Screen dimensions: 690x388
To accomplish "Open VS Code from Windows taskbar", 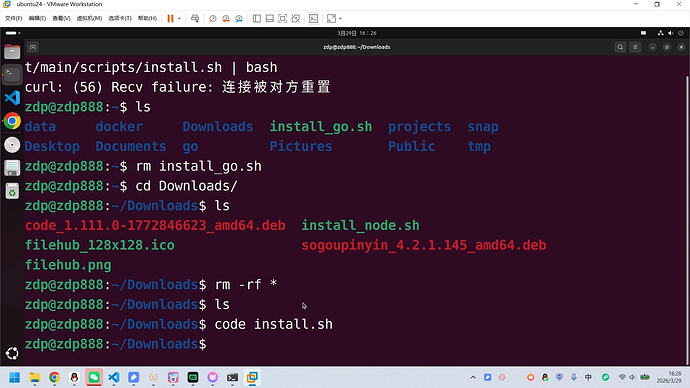I will coord(114,377).
